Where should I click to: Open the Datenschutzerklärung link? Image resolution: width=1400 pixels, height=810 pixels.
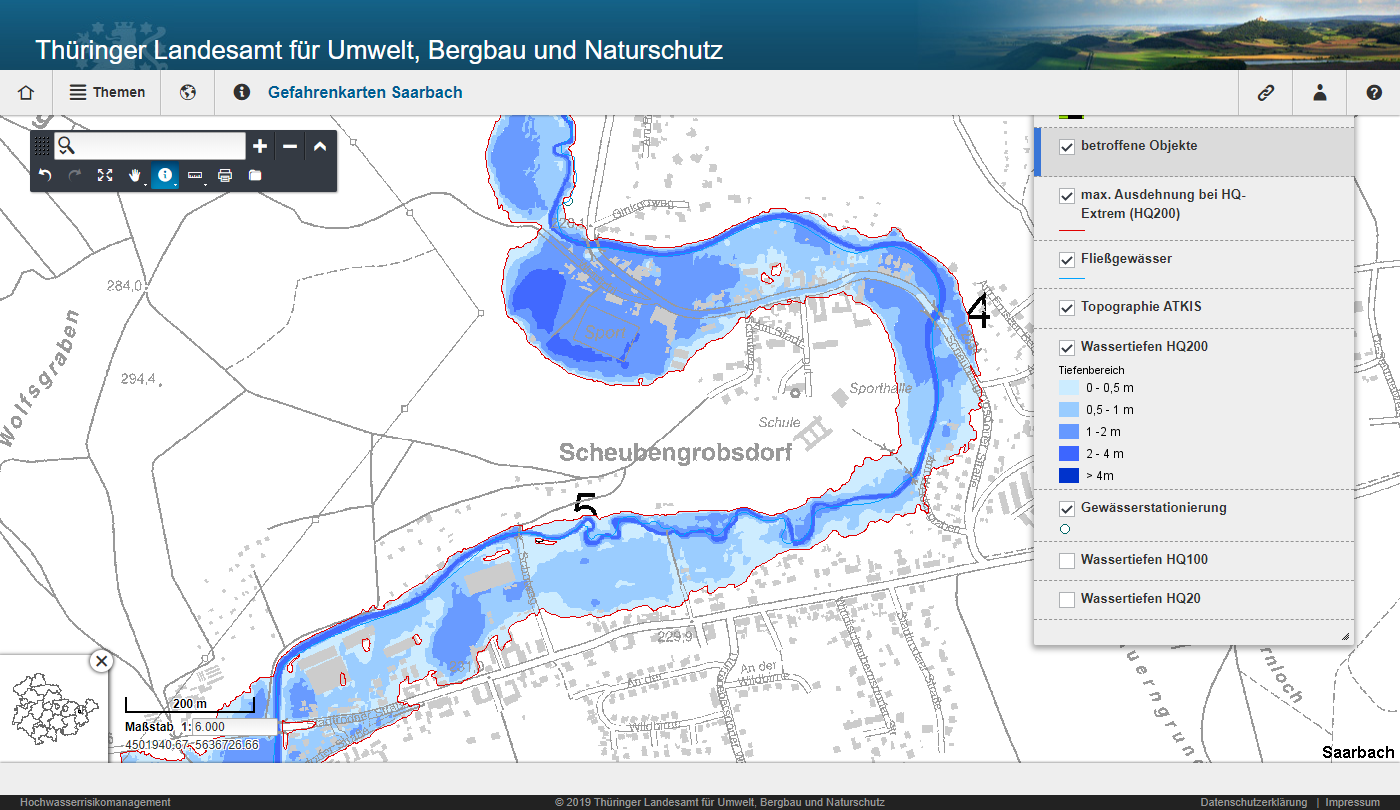point(1253,803)
